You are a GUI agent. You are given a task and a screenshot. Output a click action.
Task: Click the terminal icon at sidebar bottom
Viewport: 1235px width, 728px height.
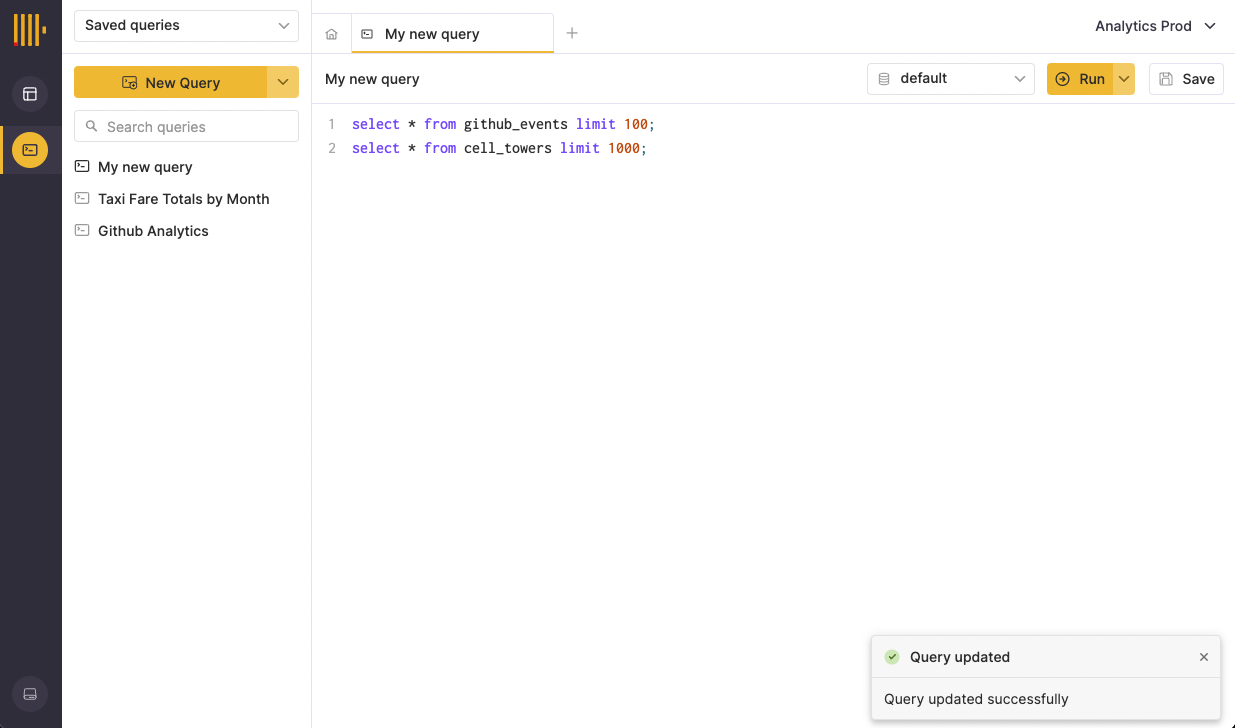tap(29, 694)
